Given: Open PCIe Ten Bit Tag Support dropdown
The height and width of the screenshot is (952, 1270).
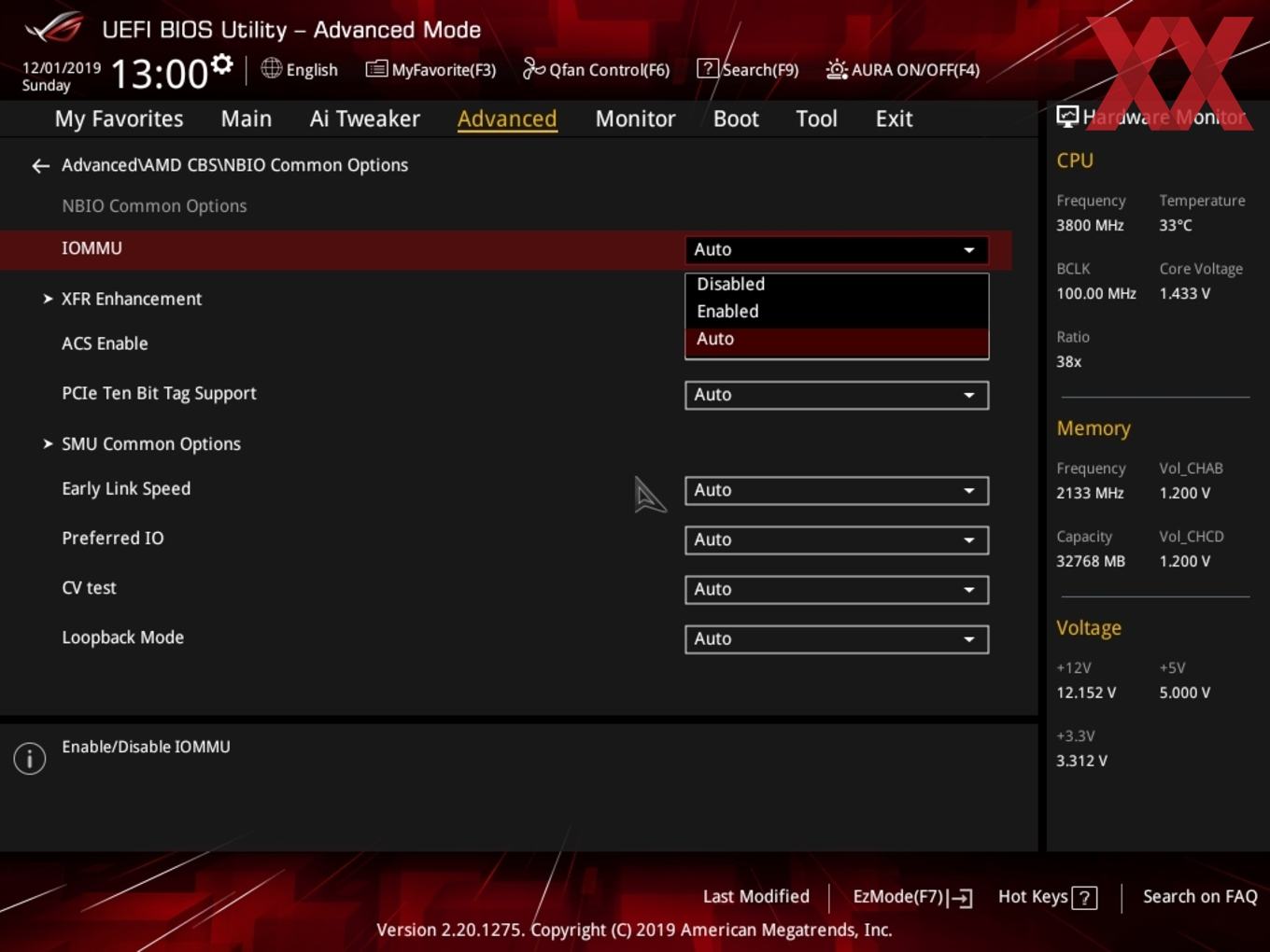Looking at the screenshot, I should click(837, 395).
